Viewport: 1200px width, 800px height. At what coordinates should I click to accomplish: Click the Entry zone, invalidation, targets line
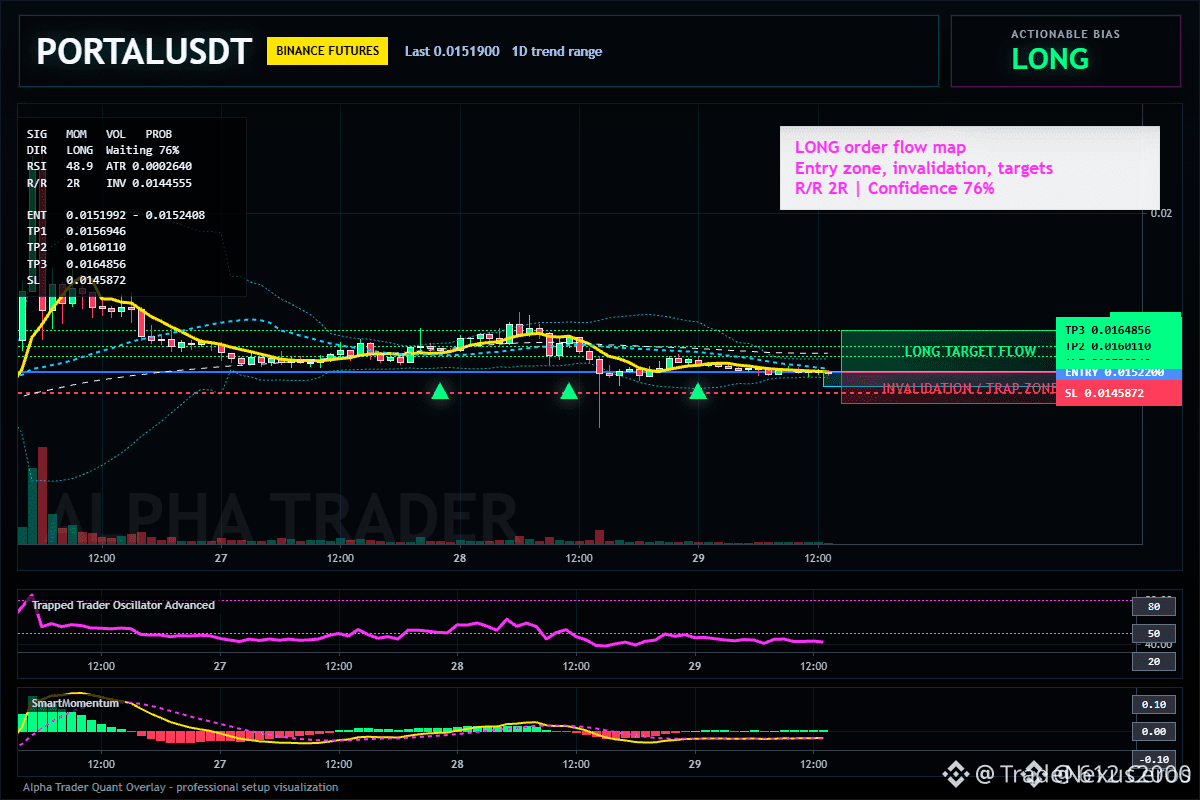[923, 168]
